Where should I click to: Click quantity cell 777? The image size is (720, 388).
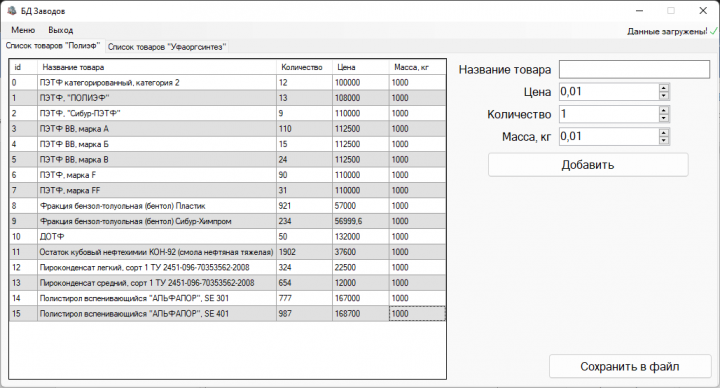click(304, 298)
